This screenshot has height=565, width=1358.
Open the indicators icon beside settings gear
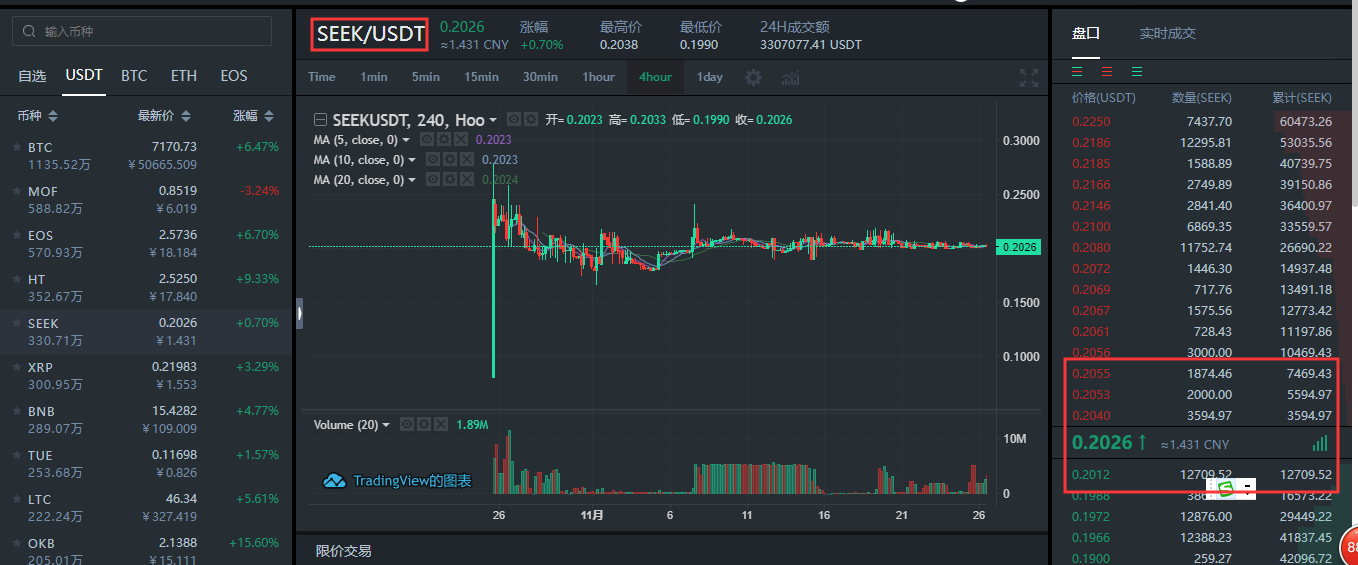790,77
